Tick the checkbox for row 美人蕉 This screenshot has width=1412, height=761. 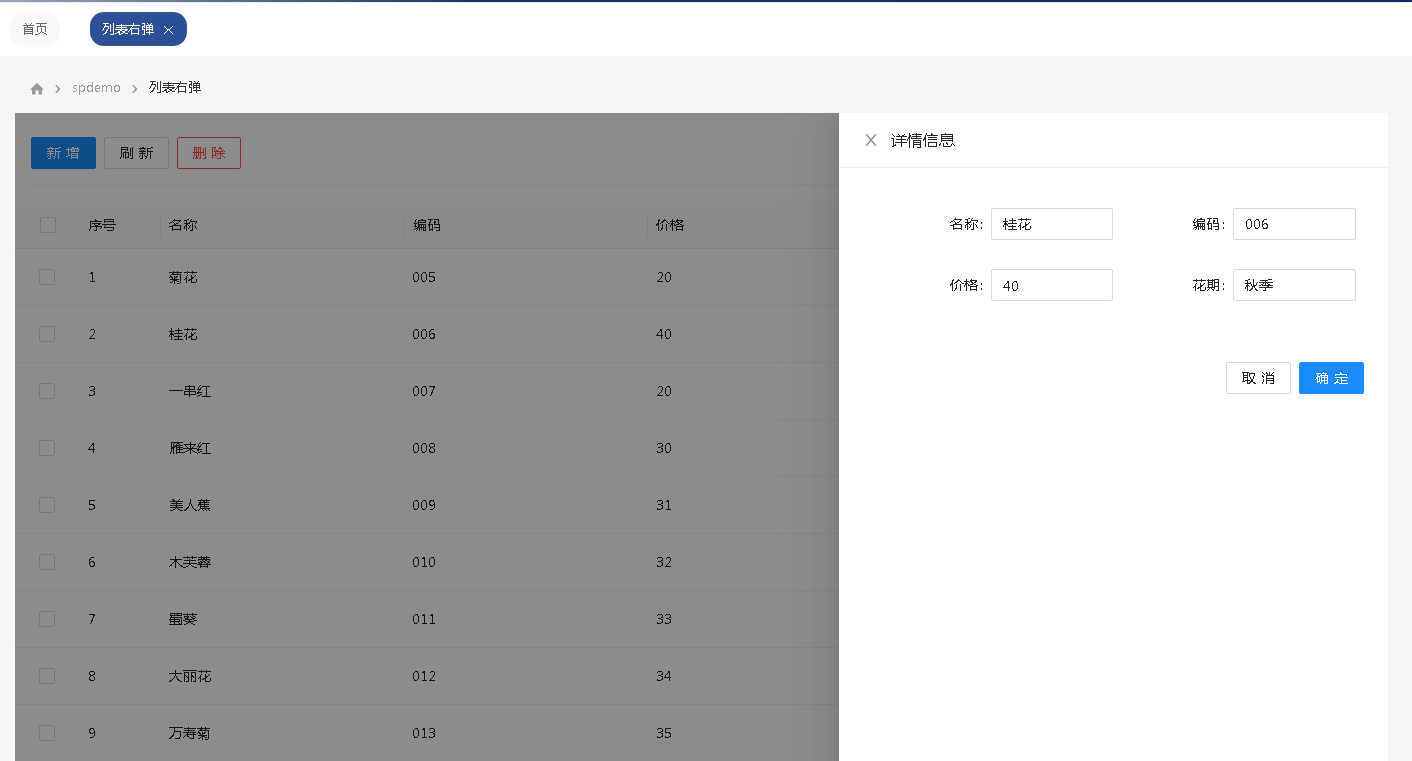(47, 505)
